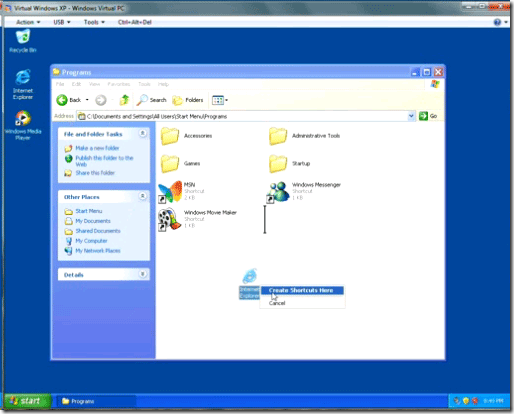Open the View menu in Programs window
Viewport: 514px width, 414px height.
coord(94,84)
